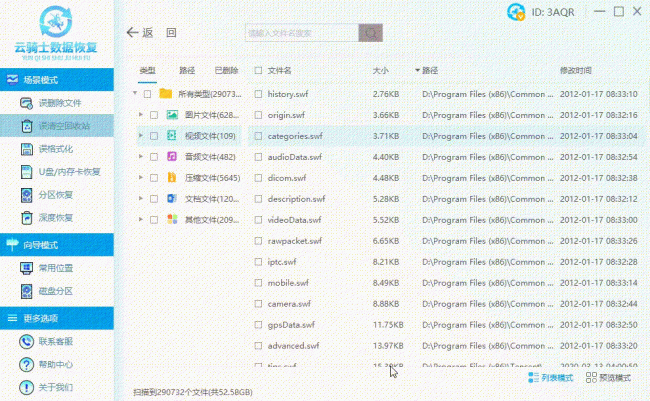Check the audioData.swf file checkbox
This screenshot has width=650, height=401.
click(258, 157)
